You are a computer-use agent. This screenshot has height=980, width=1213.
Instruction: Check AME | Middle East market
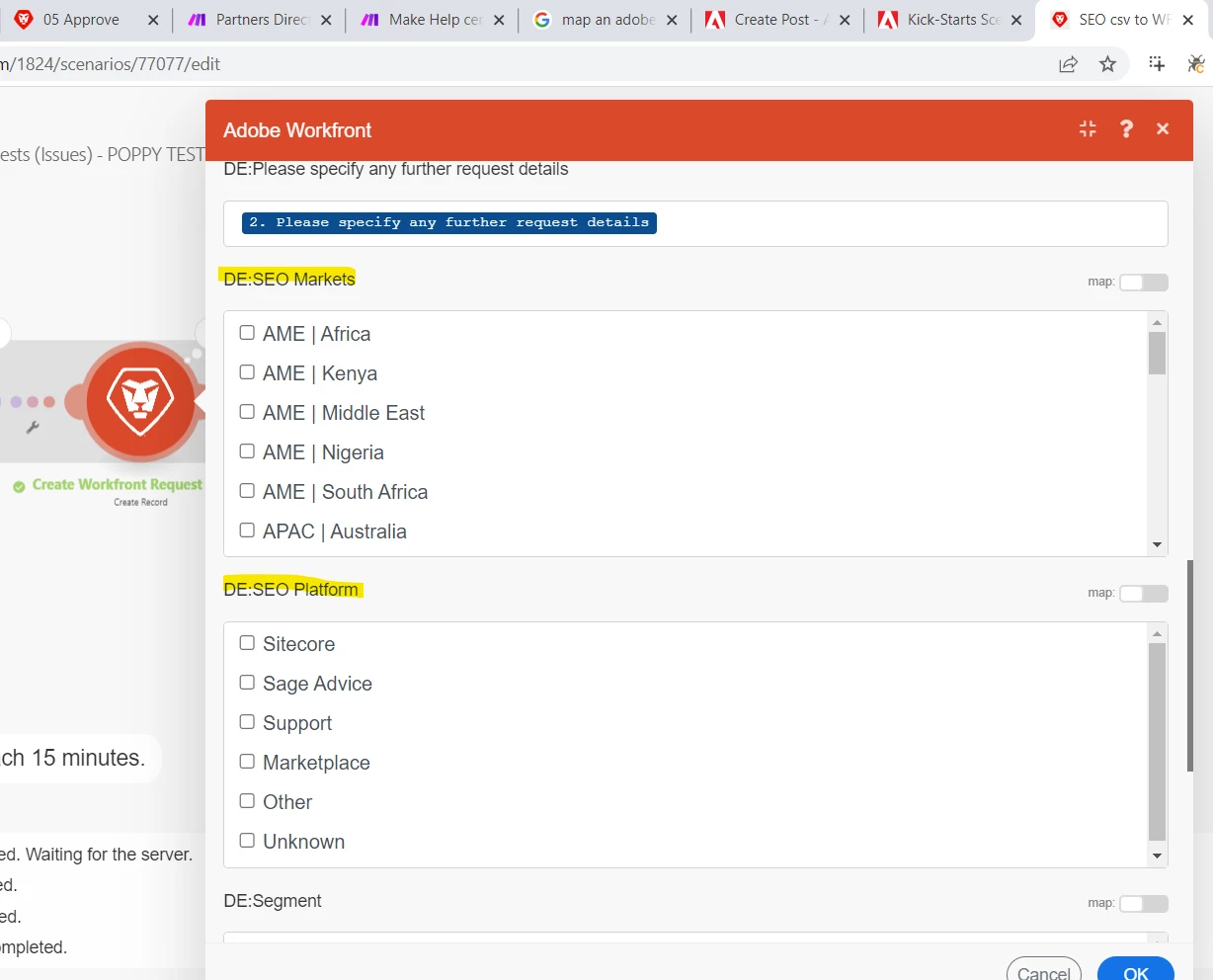pos(247,412)
